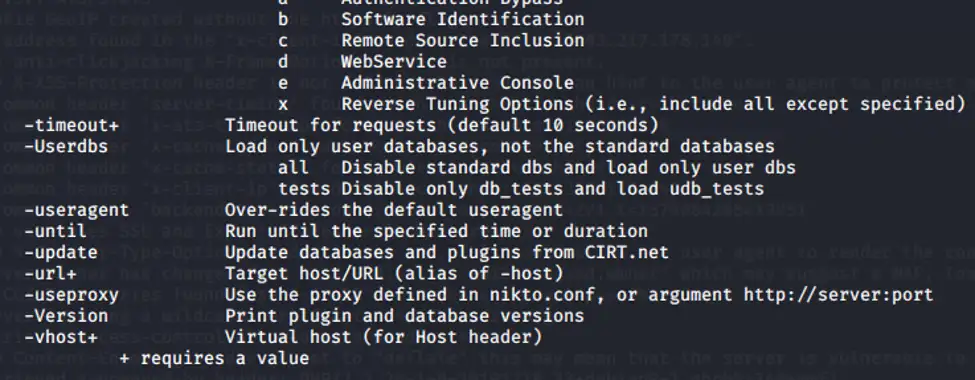Click the -Userdbs option name
Viewport: 975px width, 380px height.
66,146
